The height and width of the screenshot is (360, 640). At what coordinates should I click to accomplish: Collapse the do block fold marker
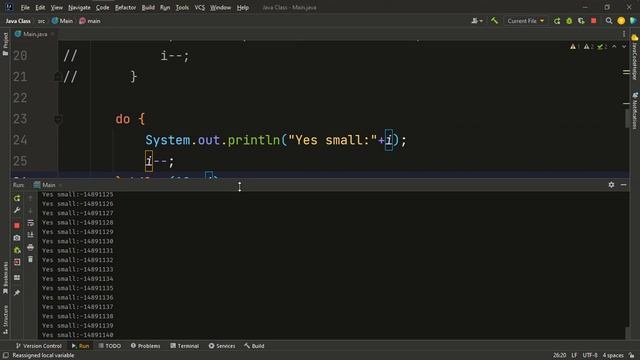(58, 119)
